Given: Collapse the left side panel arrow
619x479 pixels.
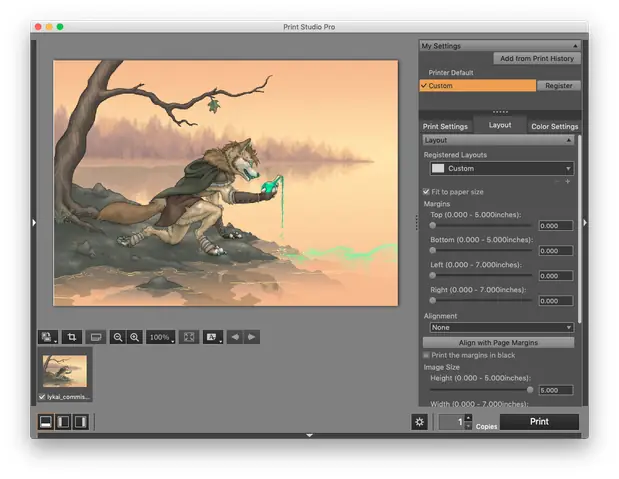Looking at the screenshot, I should [x=34, y=223].
